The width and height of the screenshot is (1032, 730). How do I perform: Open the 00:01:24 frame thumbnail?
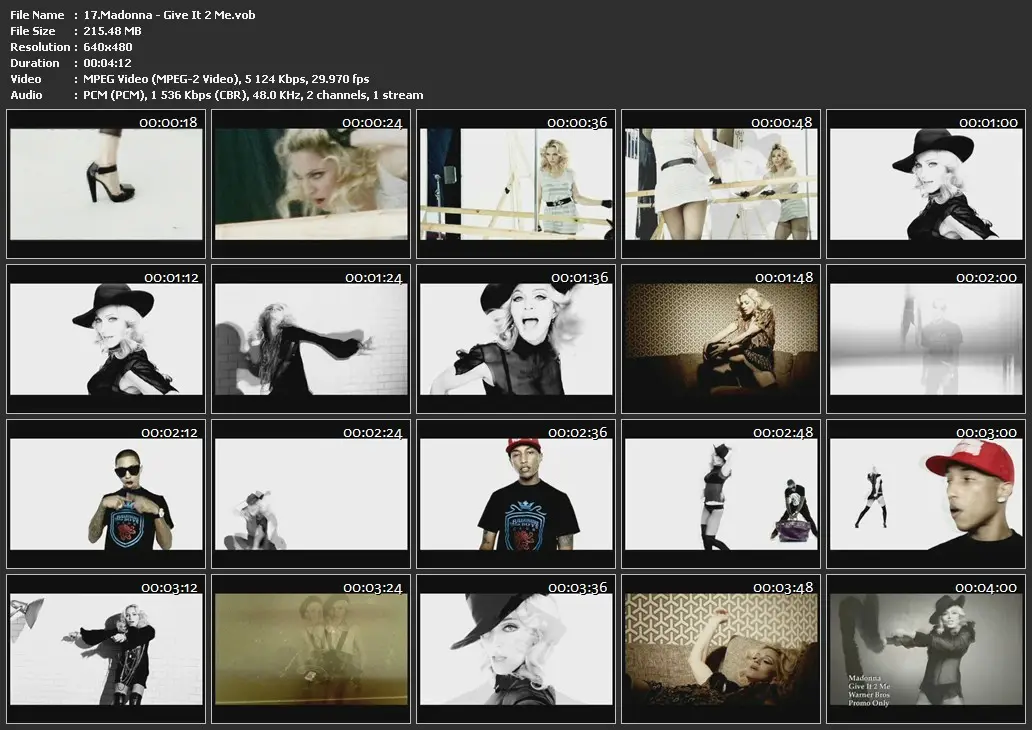click(311, 339)
